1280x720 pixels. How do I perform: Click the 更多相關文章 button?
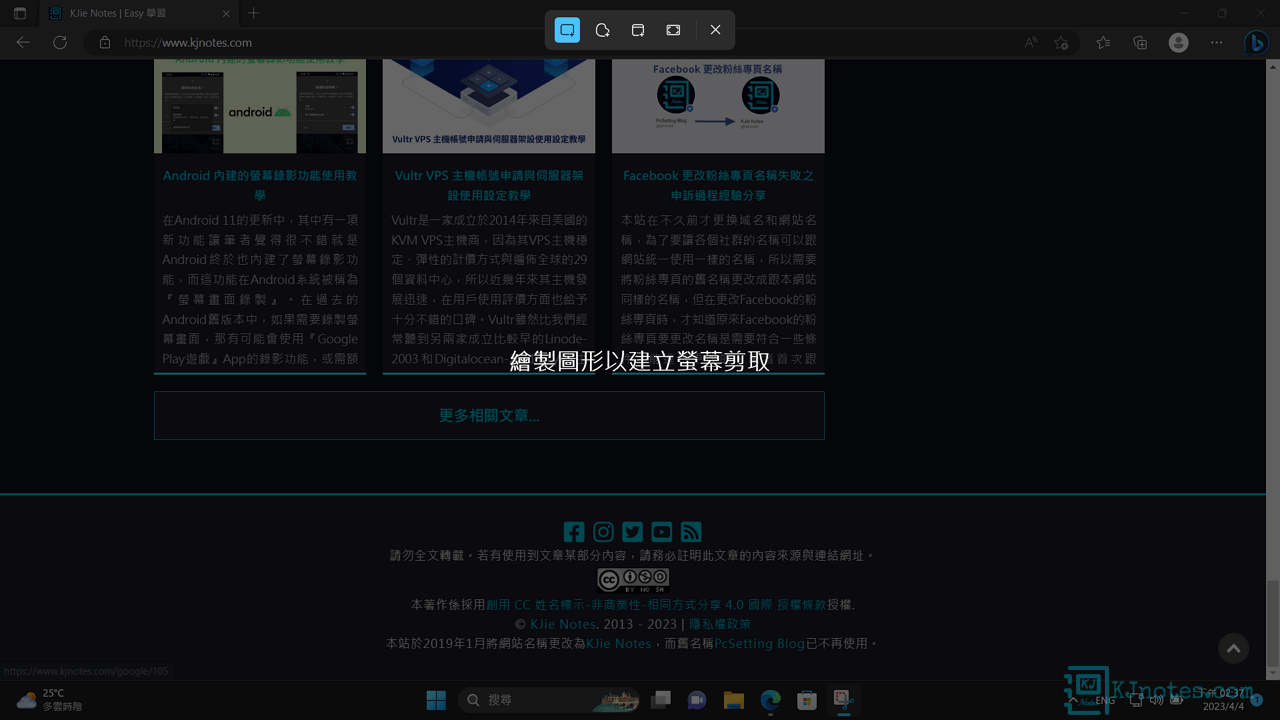[x=489, y=415]
